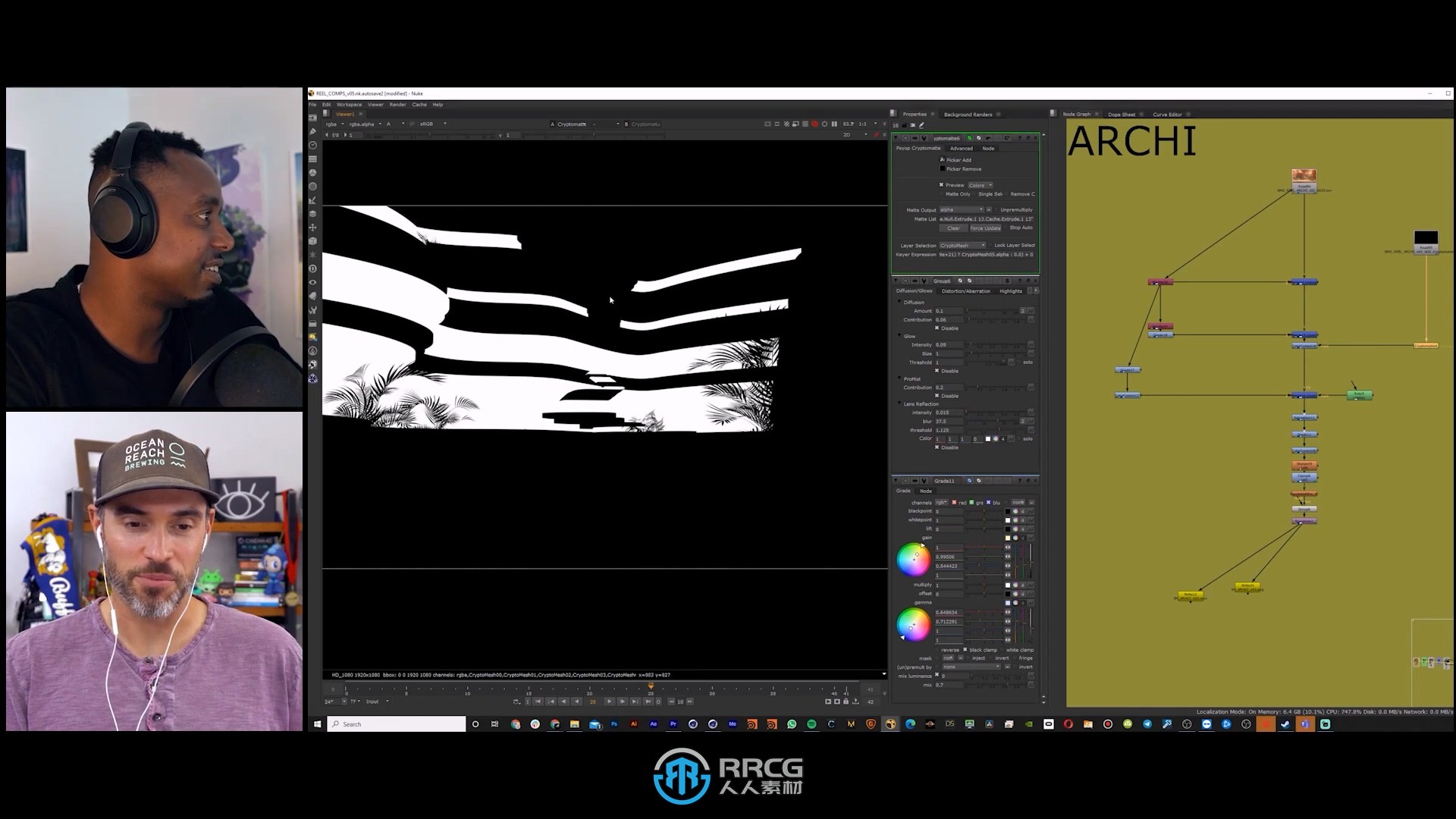Enable the Picker Add option

tap(943, 160)
